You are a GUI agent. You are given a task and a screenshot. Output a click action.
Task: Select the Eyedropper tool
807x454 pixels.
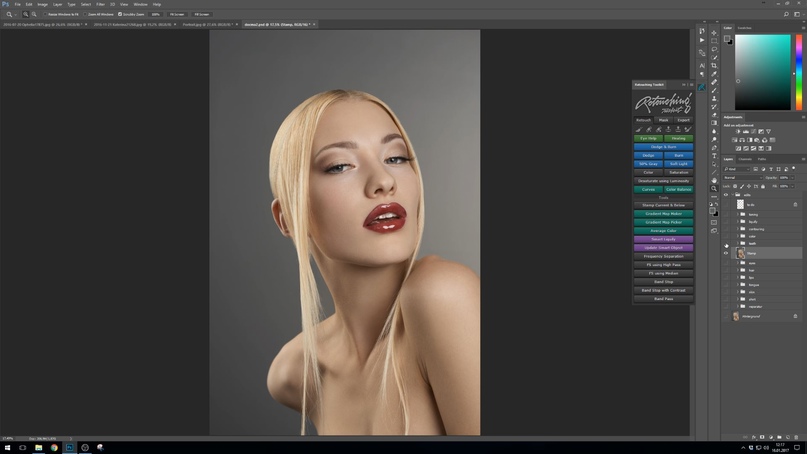click(714, 73)
